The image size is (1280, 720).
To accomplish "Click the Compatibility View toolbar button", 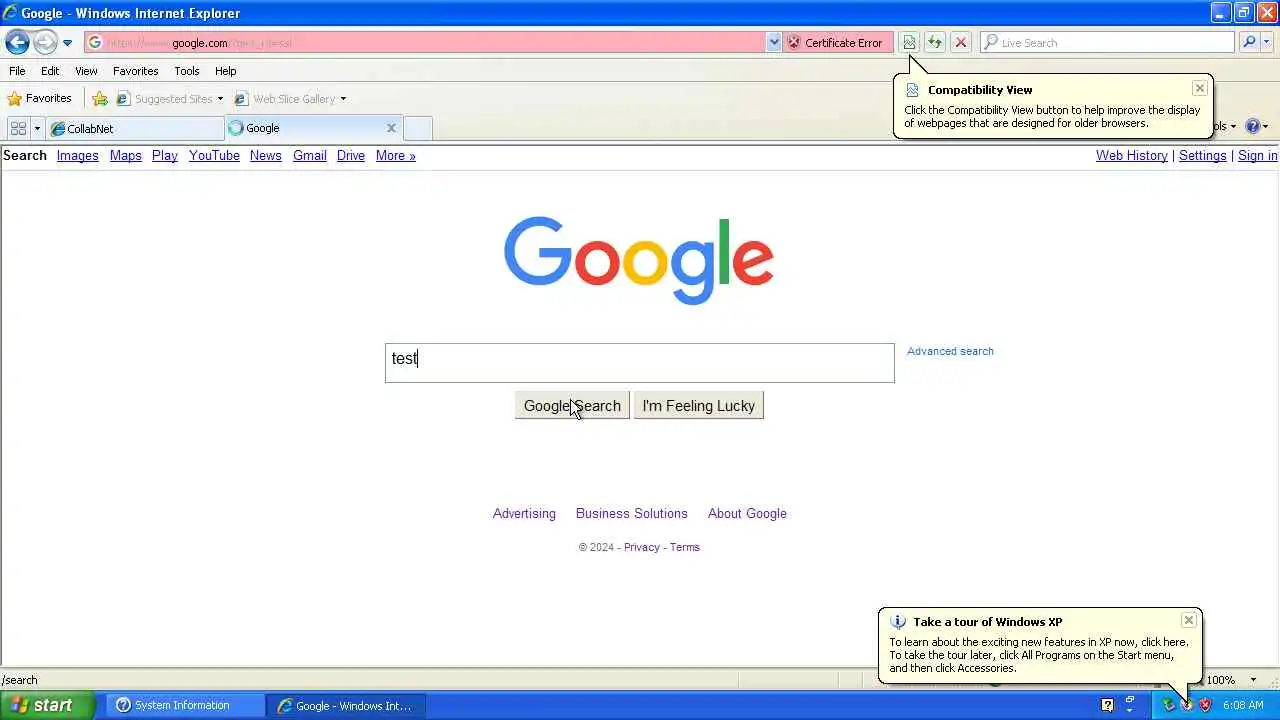I will [909, 42].
